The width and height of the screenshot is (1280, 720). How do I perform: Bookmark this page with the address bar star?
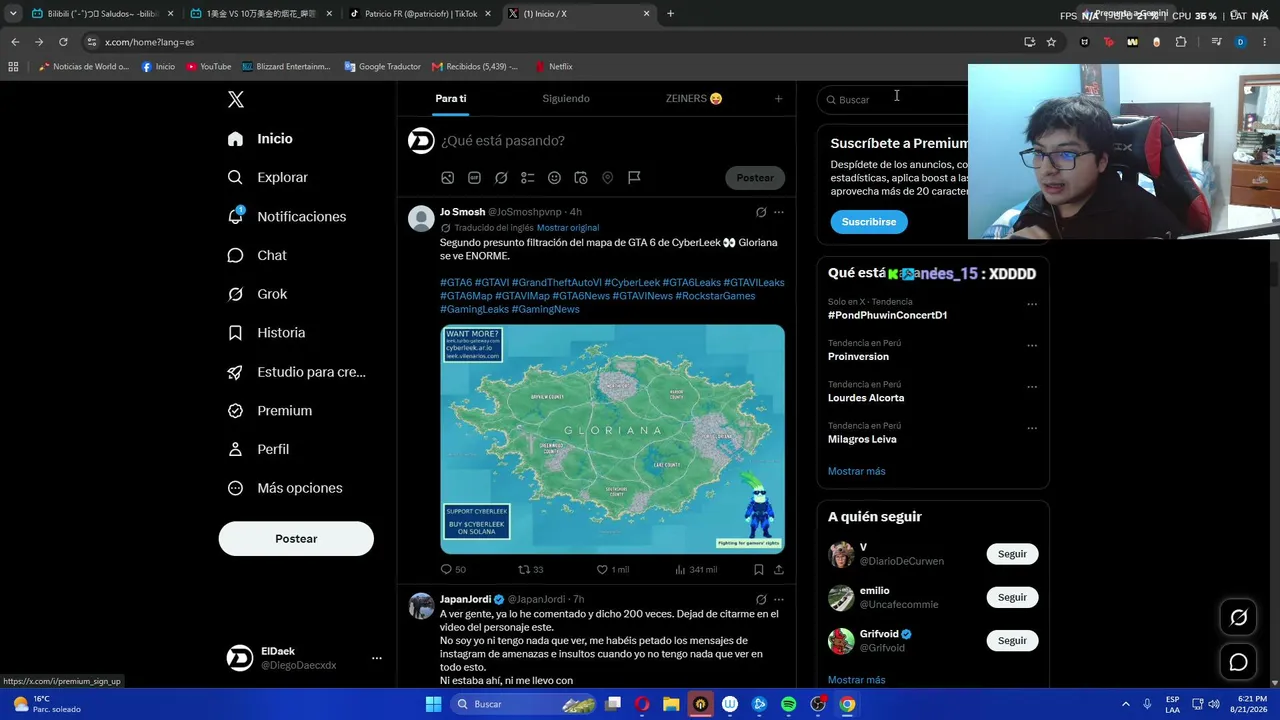[1051, 42]
